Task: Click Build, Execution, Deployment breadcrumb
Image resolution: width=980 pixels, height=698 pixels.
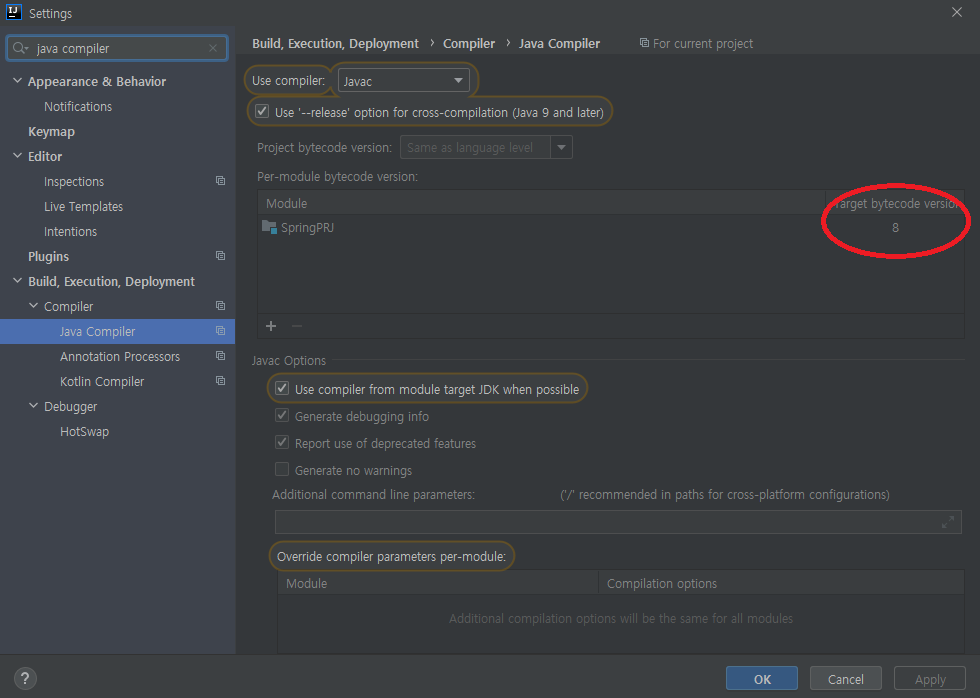Action: (336, 43)
